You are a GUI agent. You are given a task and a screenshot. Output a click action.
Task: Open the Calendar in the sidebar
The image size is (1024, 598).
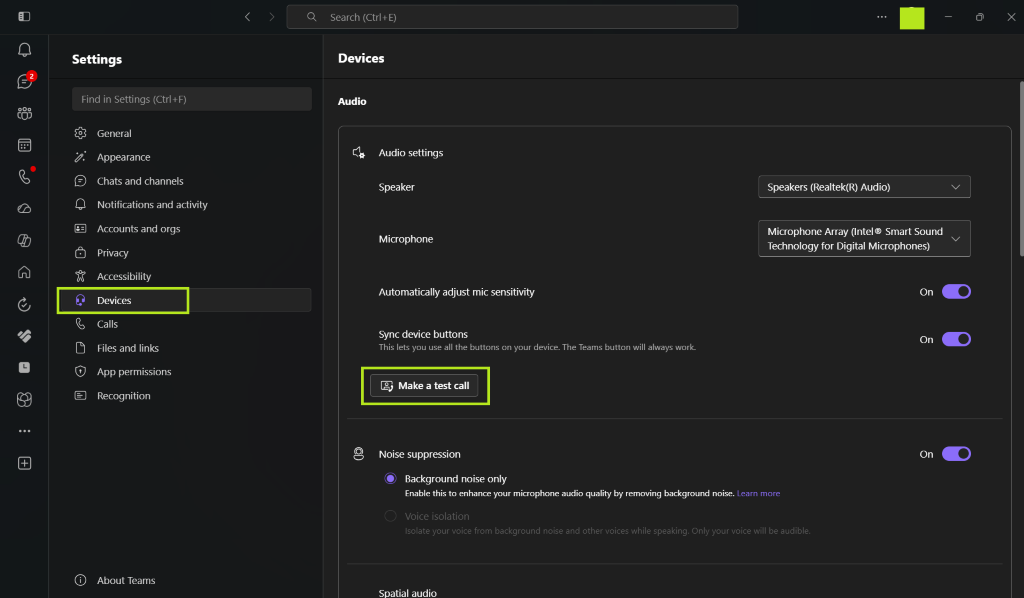(x=24, y=145)
